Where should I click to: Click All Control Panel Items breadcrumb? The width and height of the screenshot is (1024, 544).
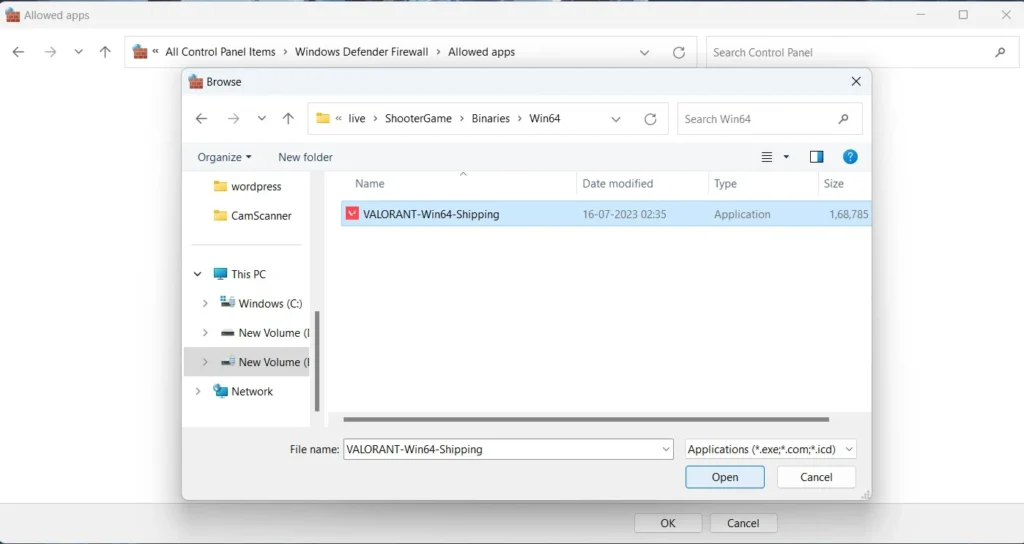[220, 52]
